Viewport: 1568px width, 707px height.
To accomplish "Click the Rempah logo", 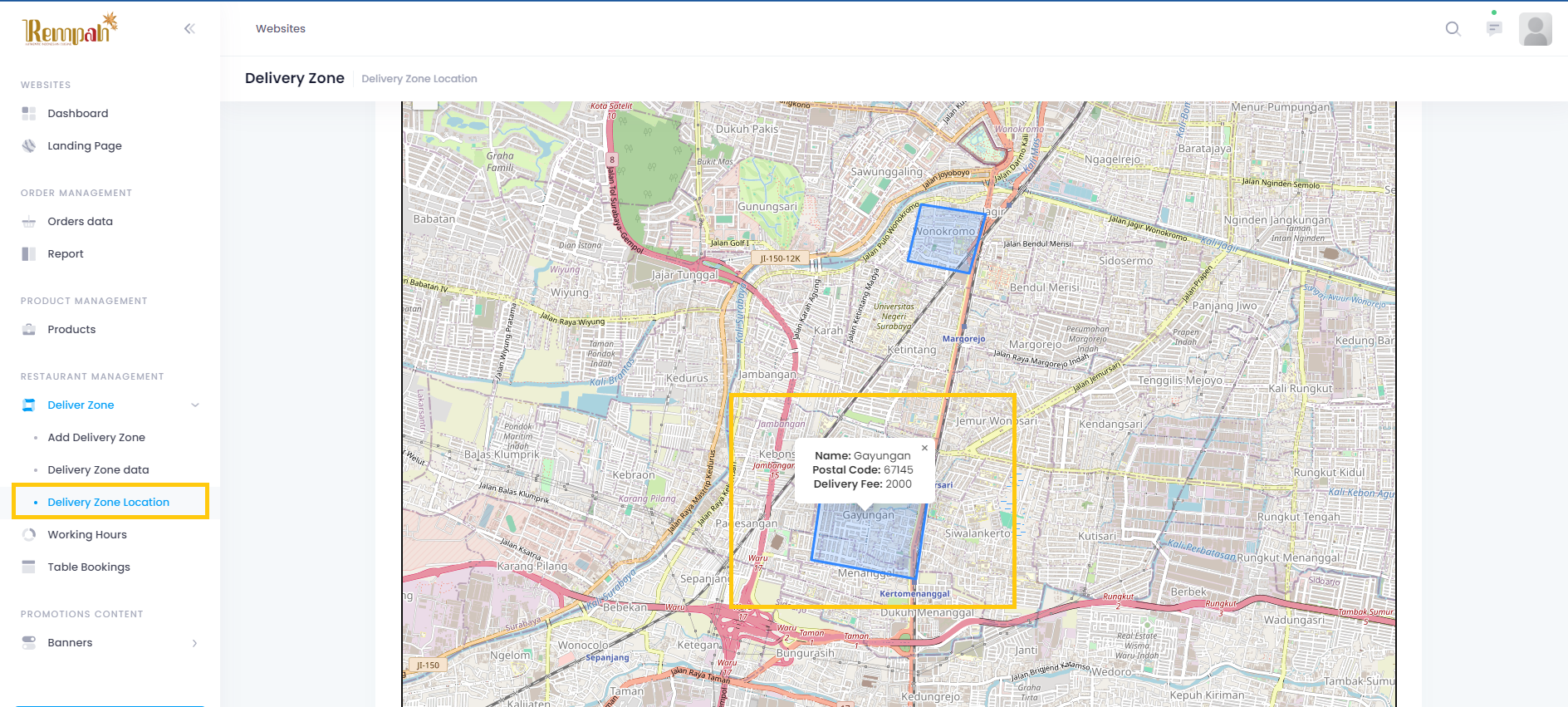I will (70, 30).
